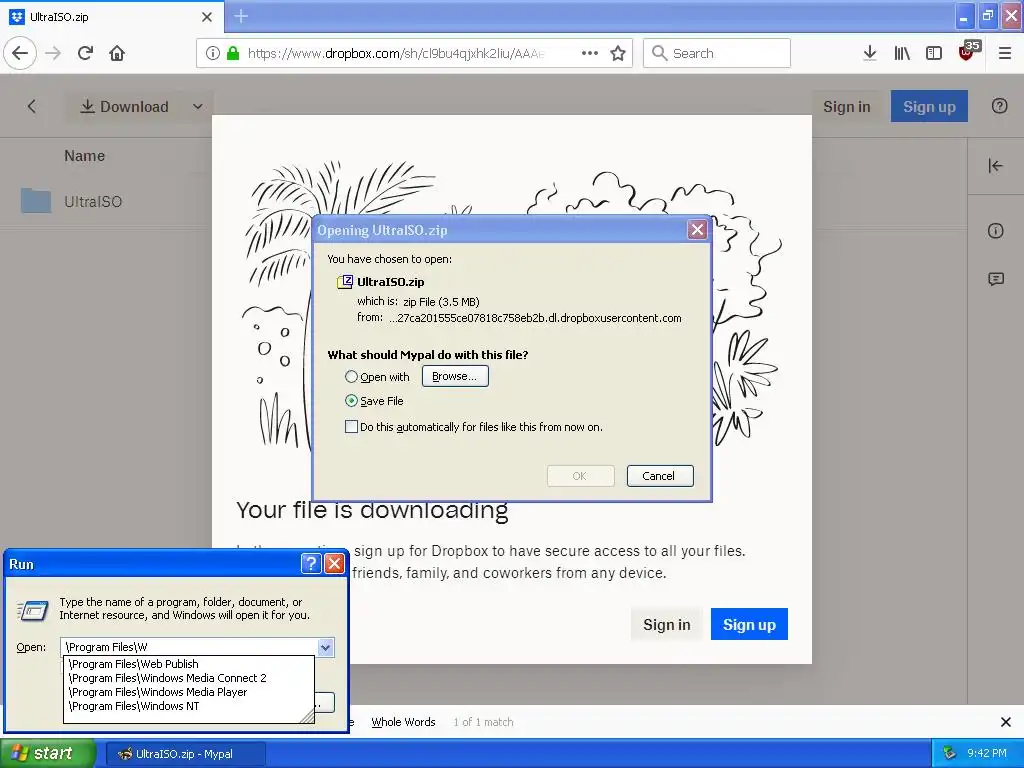The height and width of the screenshot is (768, 1024).
Task: Reload the page with the refresh icon
Action: (x=86, y=53)
